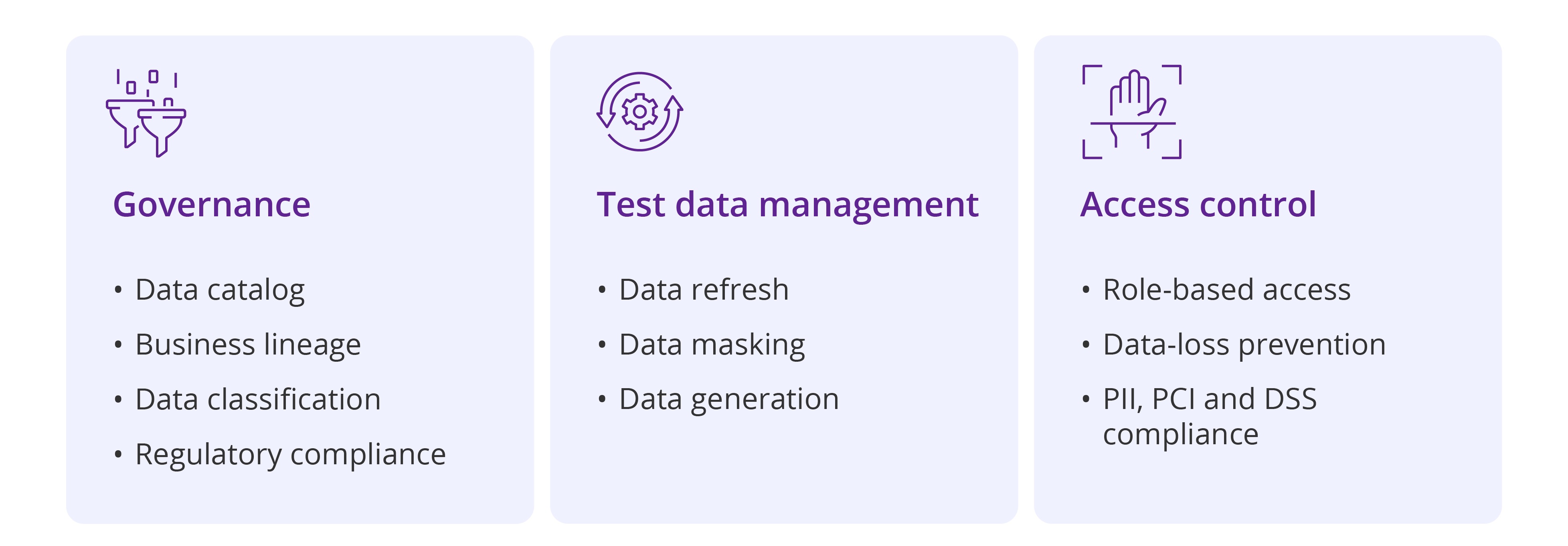This screenshot has width=1568, height=546.
Task: Select the Governance heading
Action: [x=212, y=204]
